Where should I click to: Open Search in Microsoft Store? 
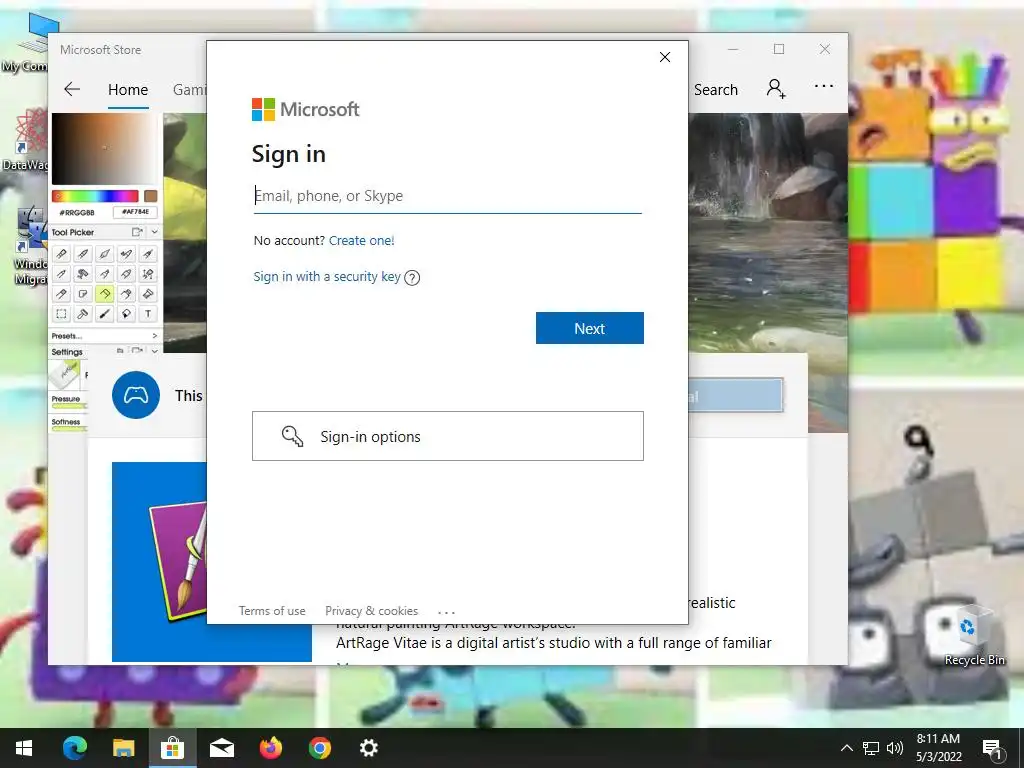[x=716, y=90]
